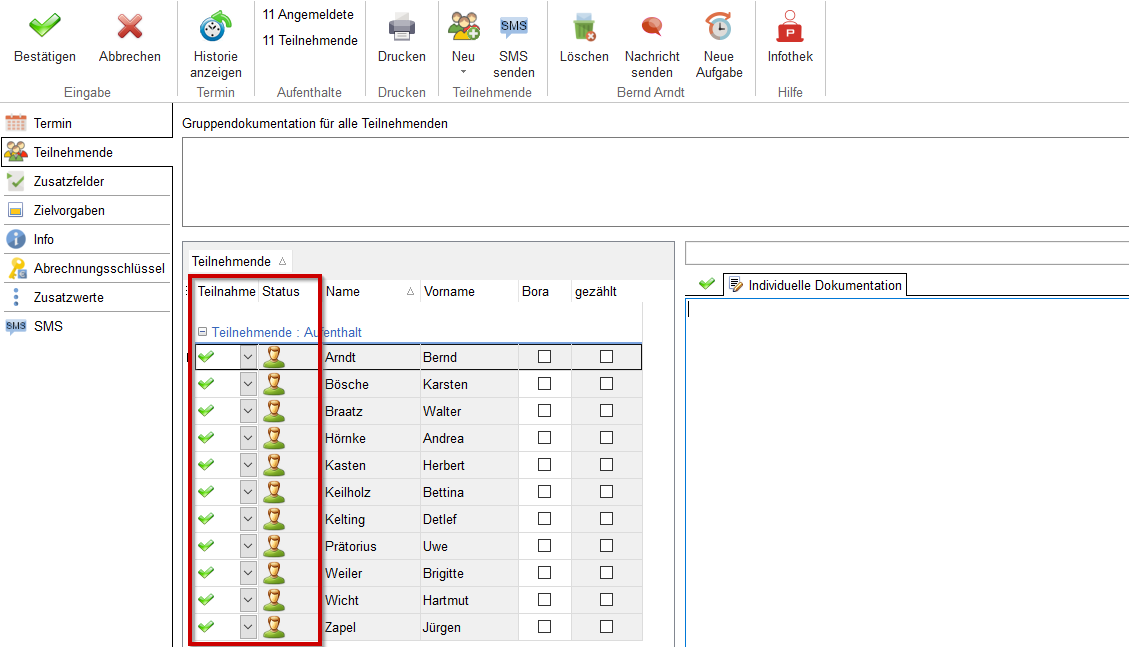Click the Löschen trash bin icon
The height and width of the screenshot is (647, 1129).
point(584,26)
